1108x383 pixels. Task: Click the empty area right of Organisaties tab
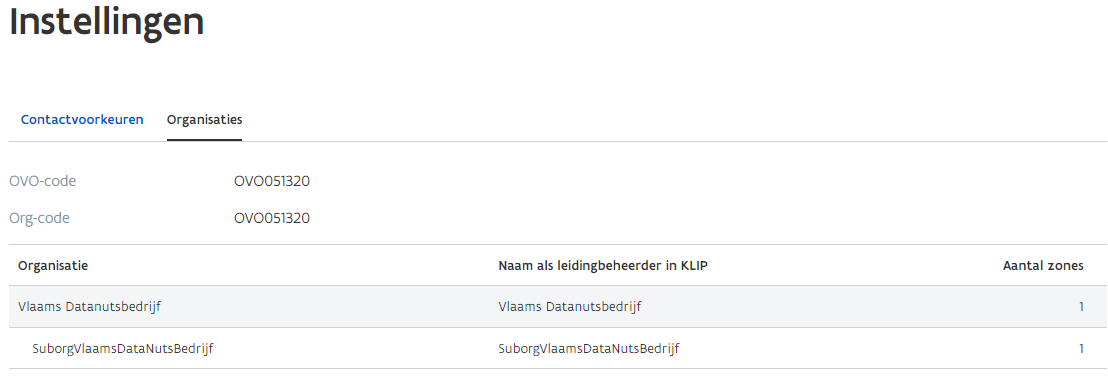[x=671, y=119]
